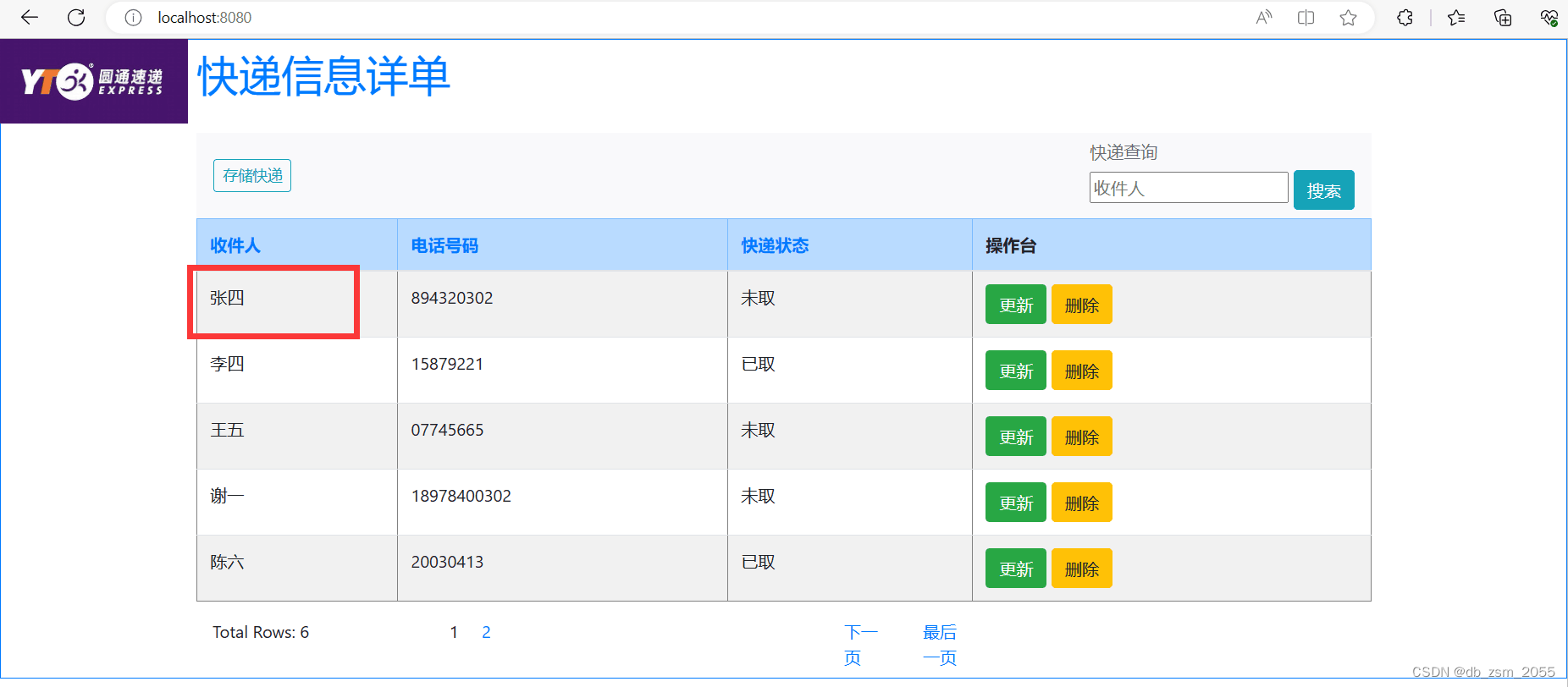Click 更新 for 张四 row

(1016, 305)
